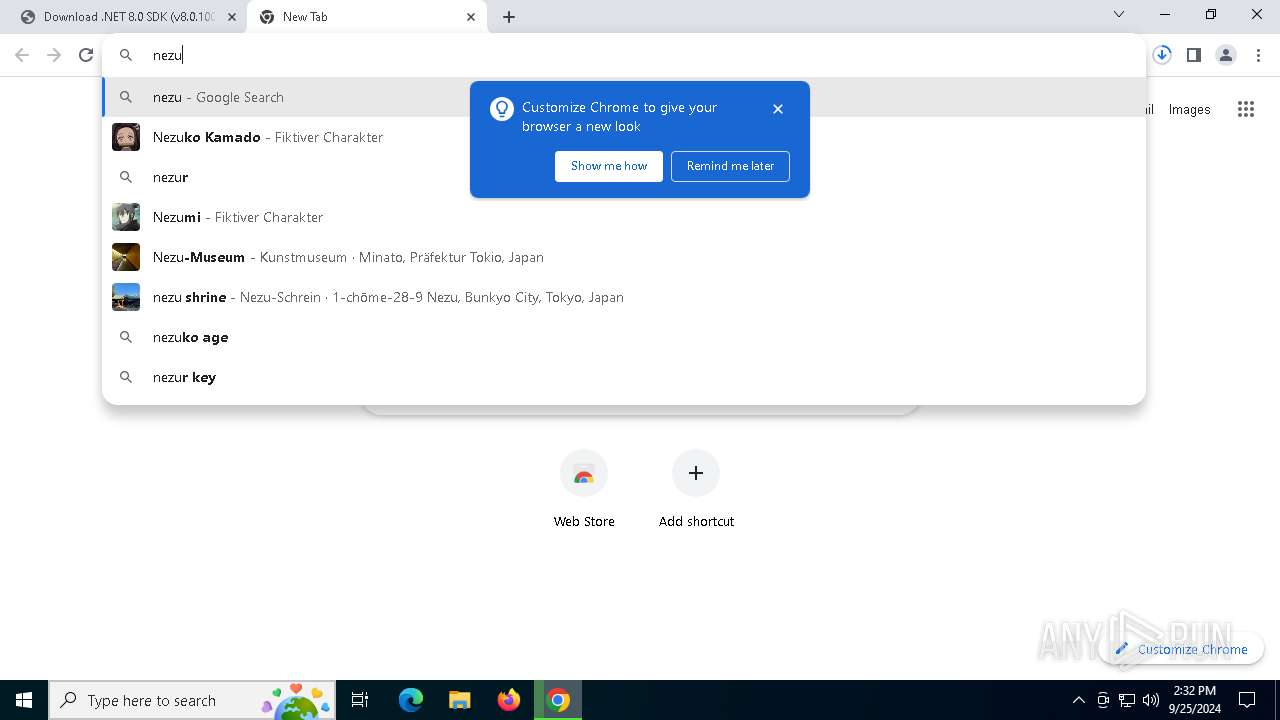Select 'nezur key' suggestion
The width and height of the screenshot is (1280, 720).
624,377
